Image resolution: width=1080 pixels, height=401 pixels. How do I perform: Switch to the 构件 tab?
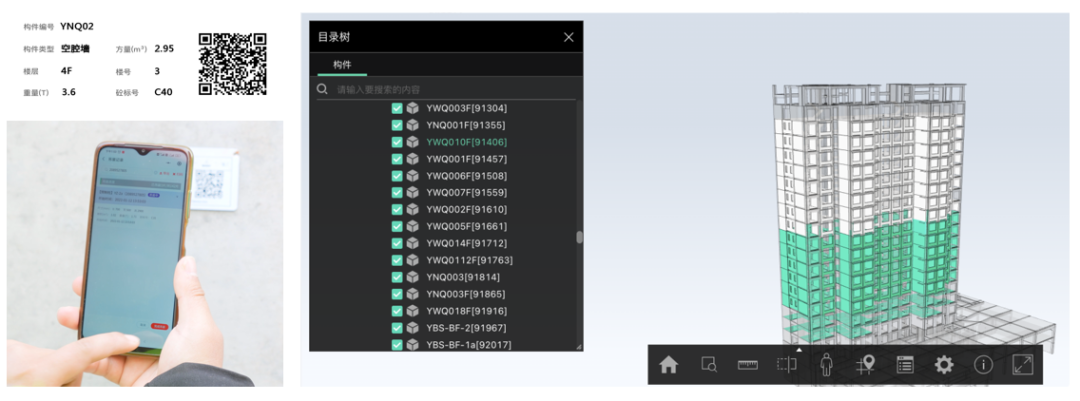[x=342, y=64]
